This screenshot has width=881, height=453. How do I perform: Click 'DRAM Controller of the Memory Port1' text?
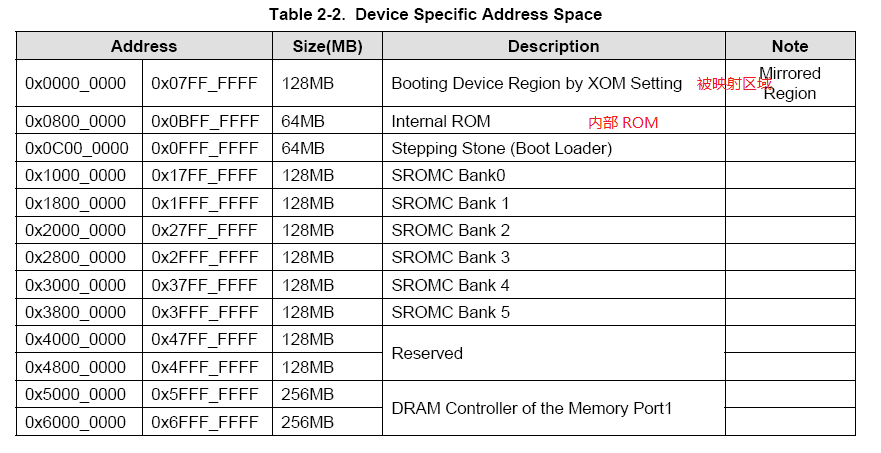tap(532, 408)
